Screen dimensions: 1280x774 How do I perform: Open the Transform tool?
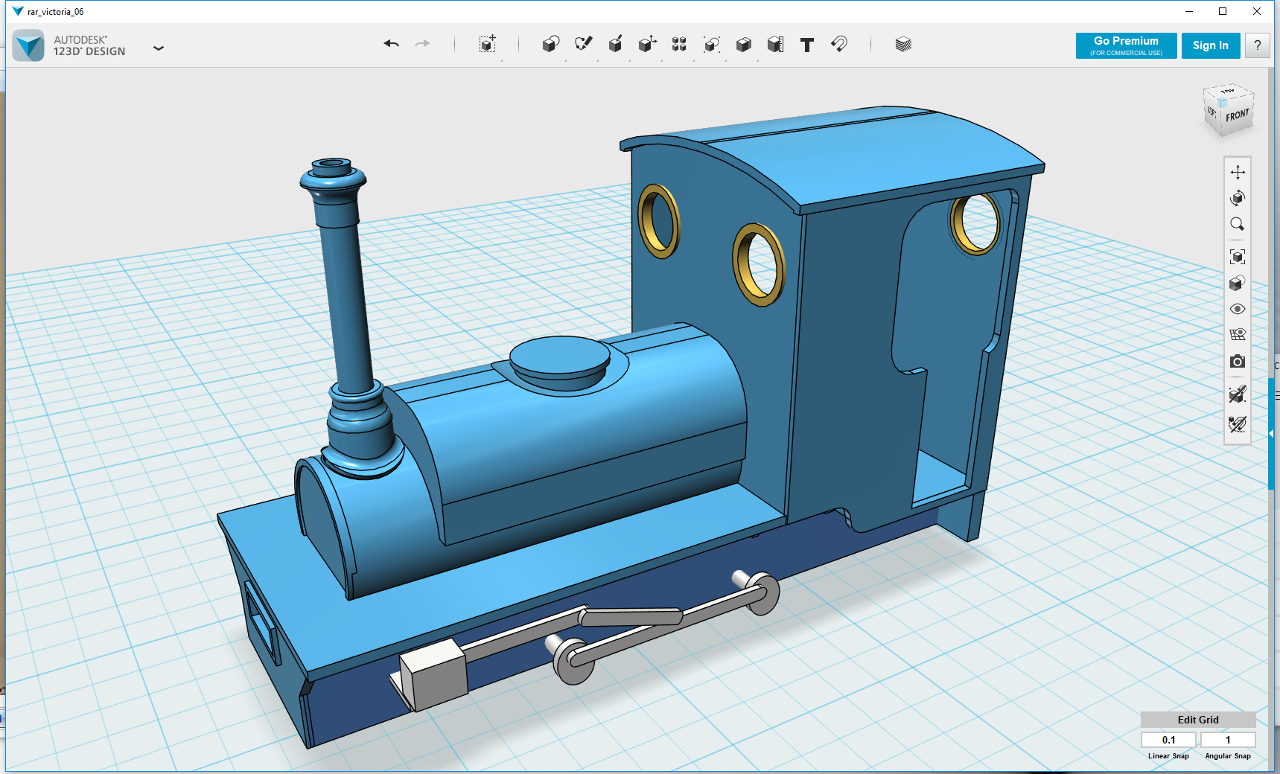(x=487, y=44)
